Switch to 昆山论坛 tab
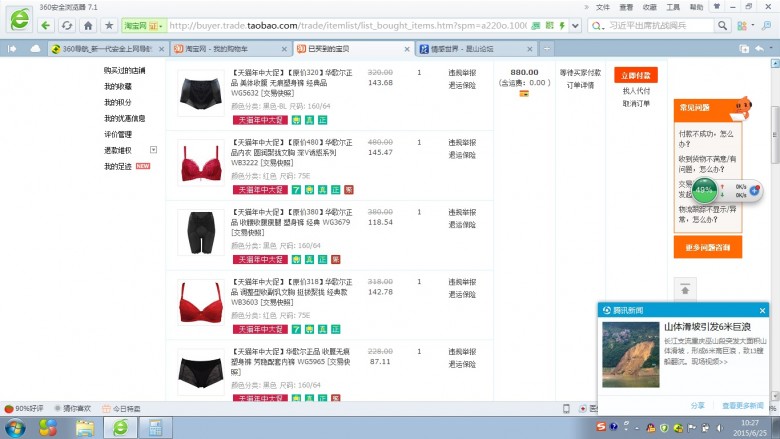This screenshot has height=439, width=780. (472, 49)
